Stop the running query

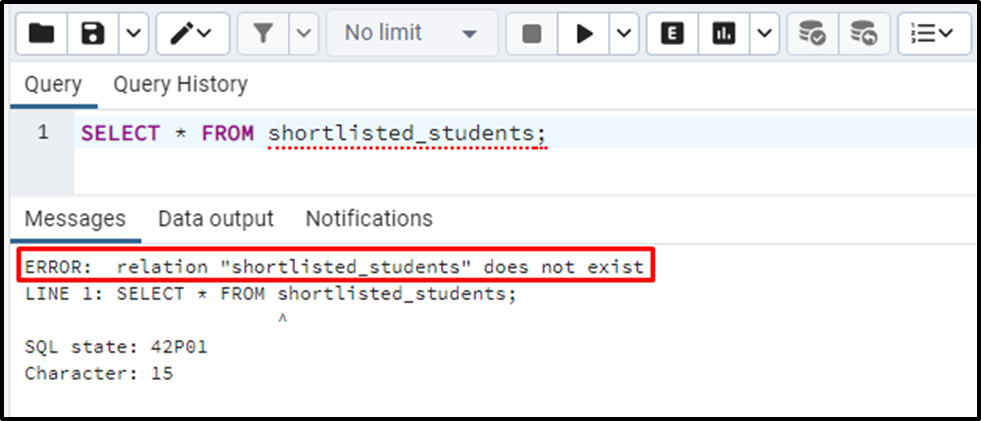click(x=531, y=33)
